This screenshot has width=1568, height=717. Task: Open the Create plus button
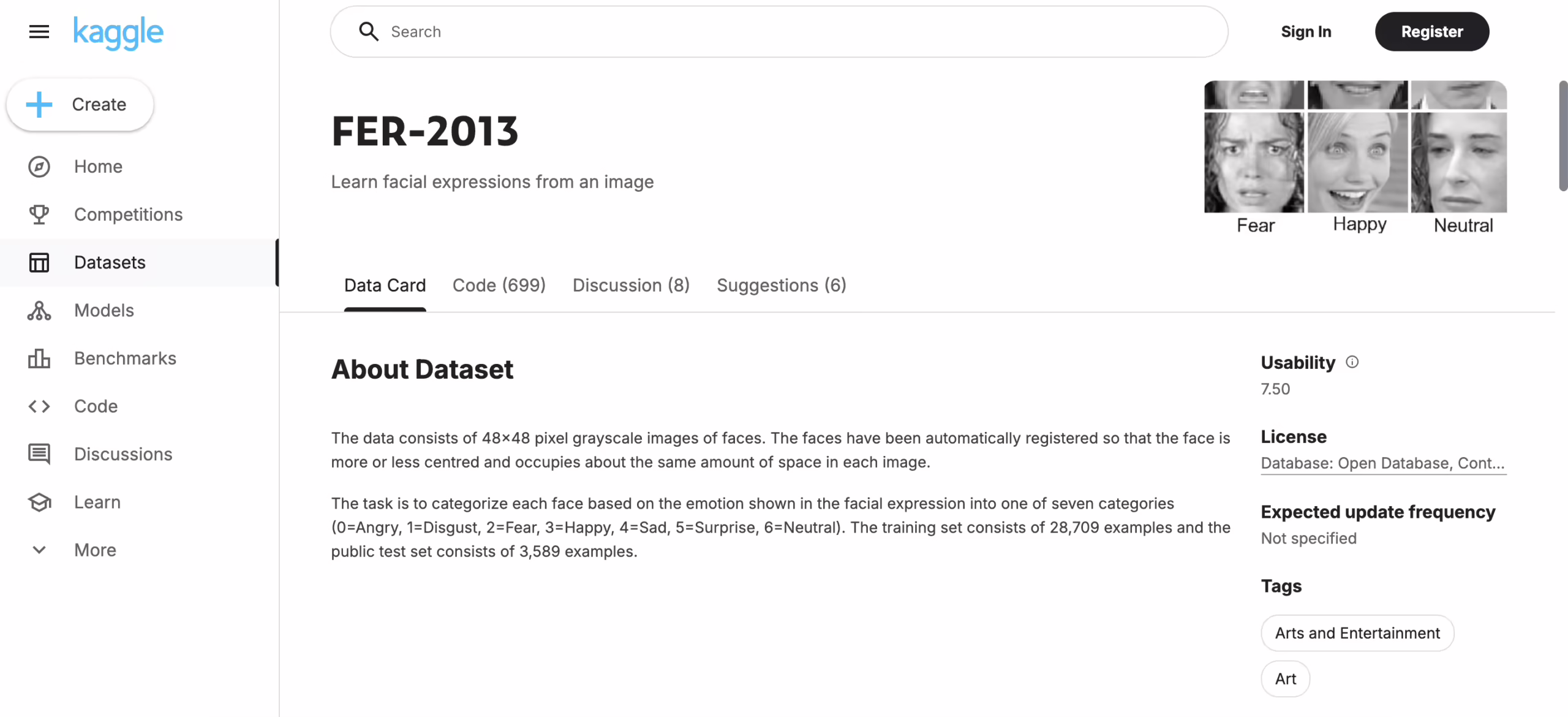(x=80, y=105)
